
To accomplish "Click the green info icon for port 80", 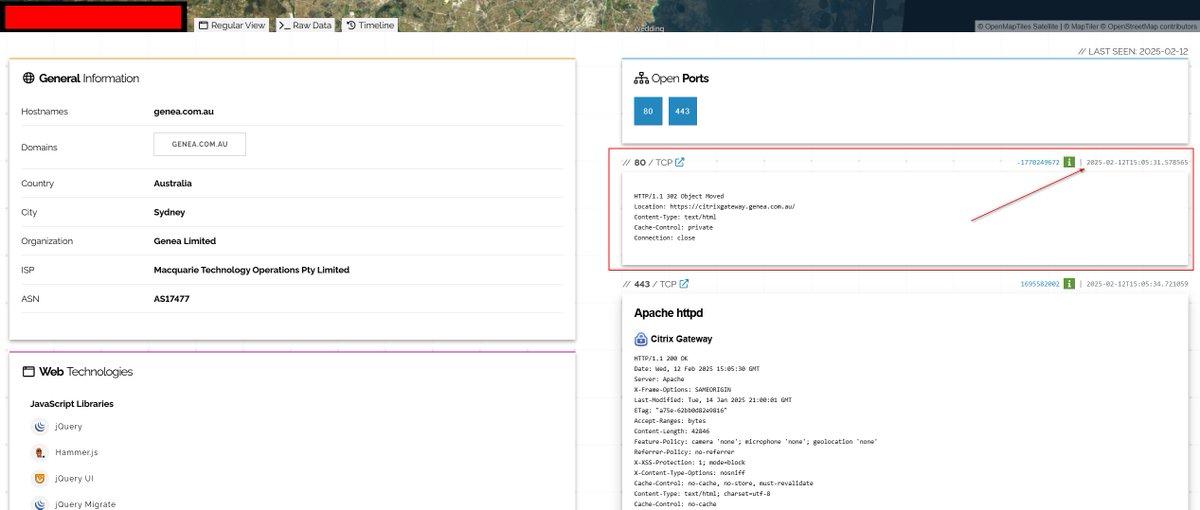I will [1069, 162].
